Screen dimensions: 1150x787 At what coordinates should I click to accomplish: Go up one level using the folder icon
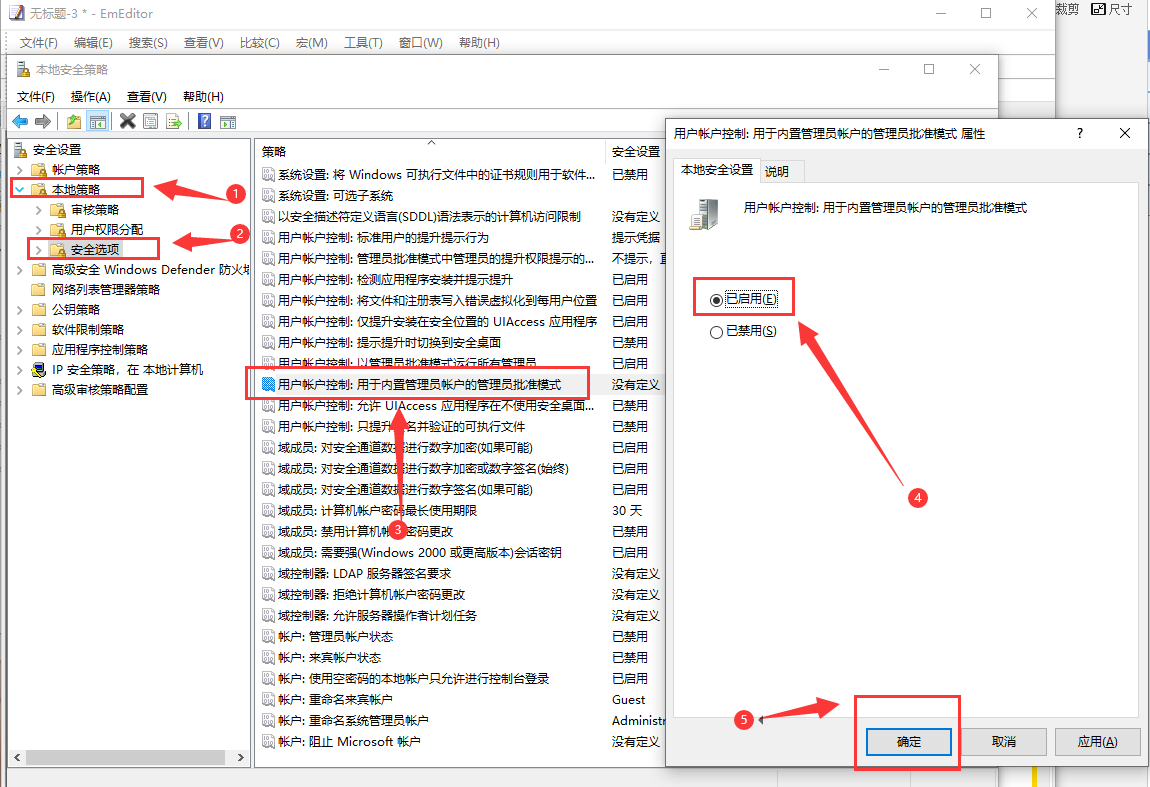point(74,122)
